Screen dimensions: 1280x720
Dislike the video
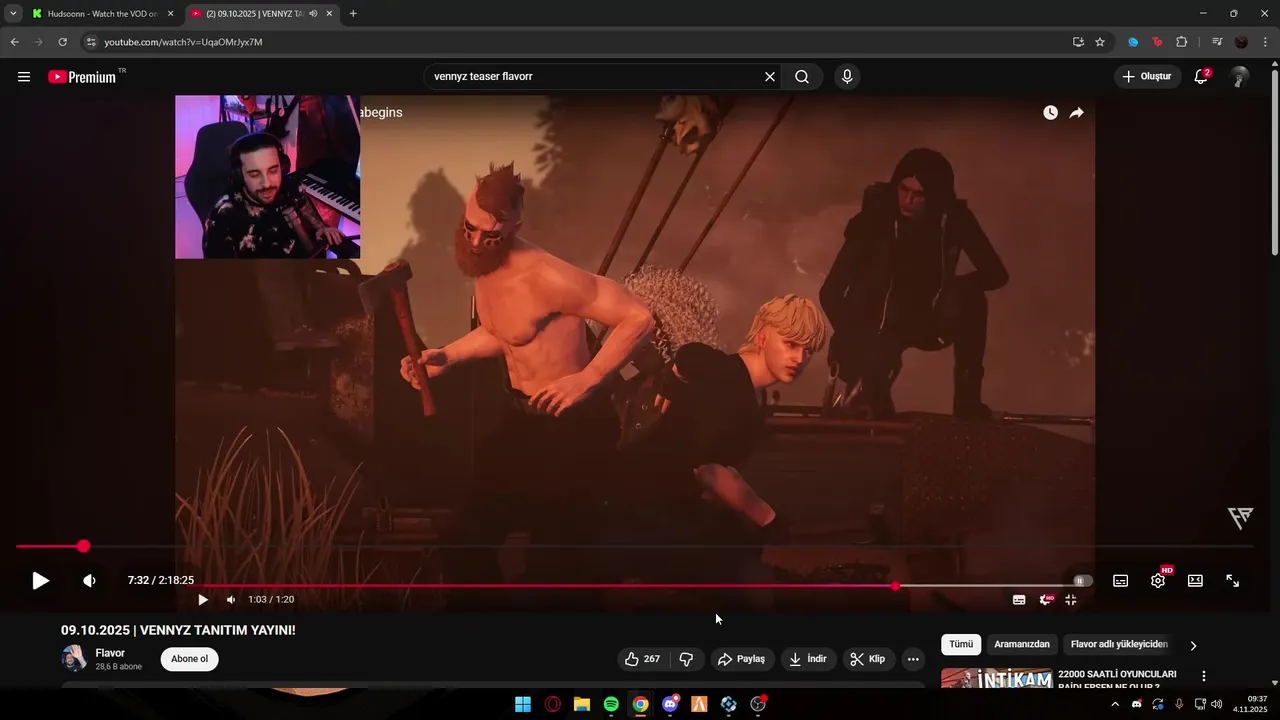[x=686, y=659]
